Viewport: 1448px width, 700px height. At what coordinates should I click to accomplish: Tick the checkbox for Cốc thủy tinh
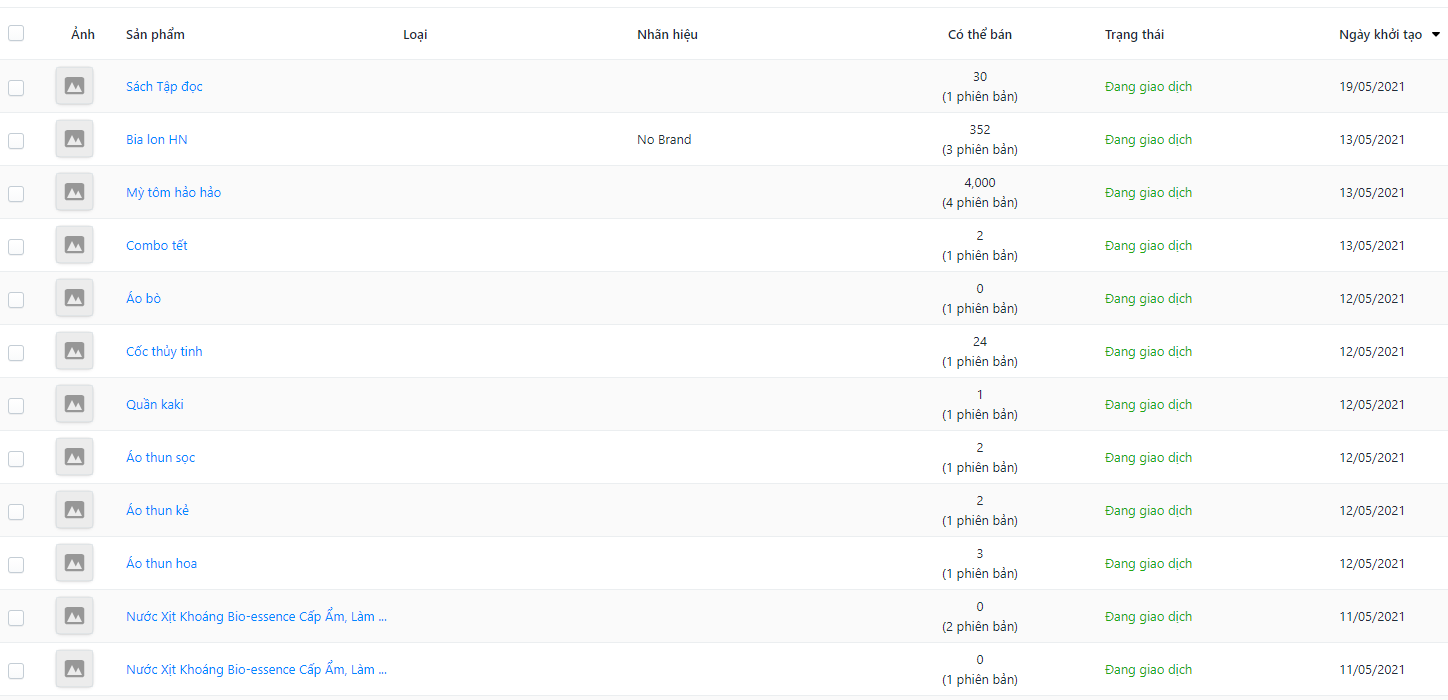point(16,353)
